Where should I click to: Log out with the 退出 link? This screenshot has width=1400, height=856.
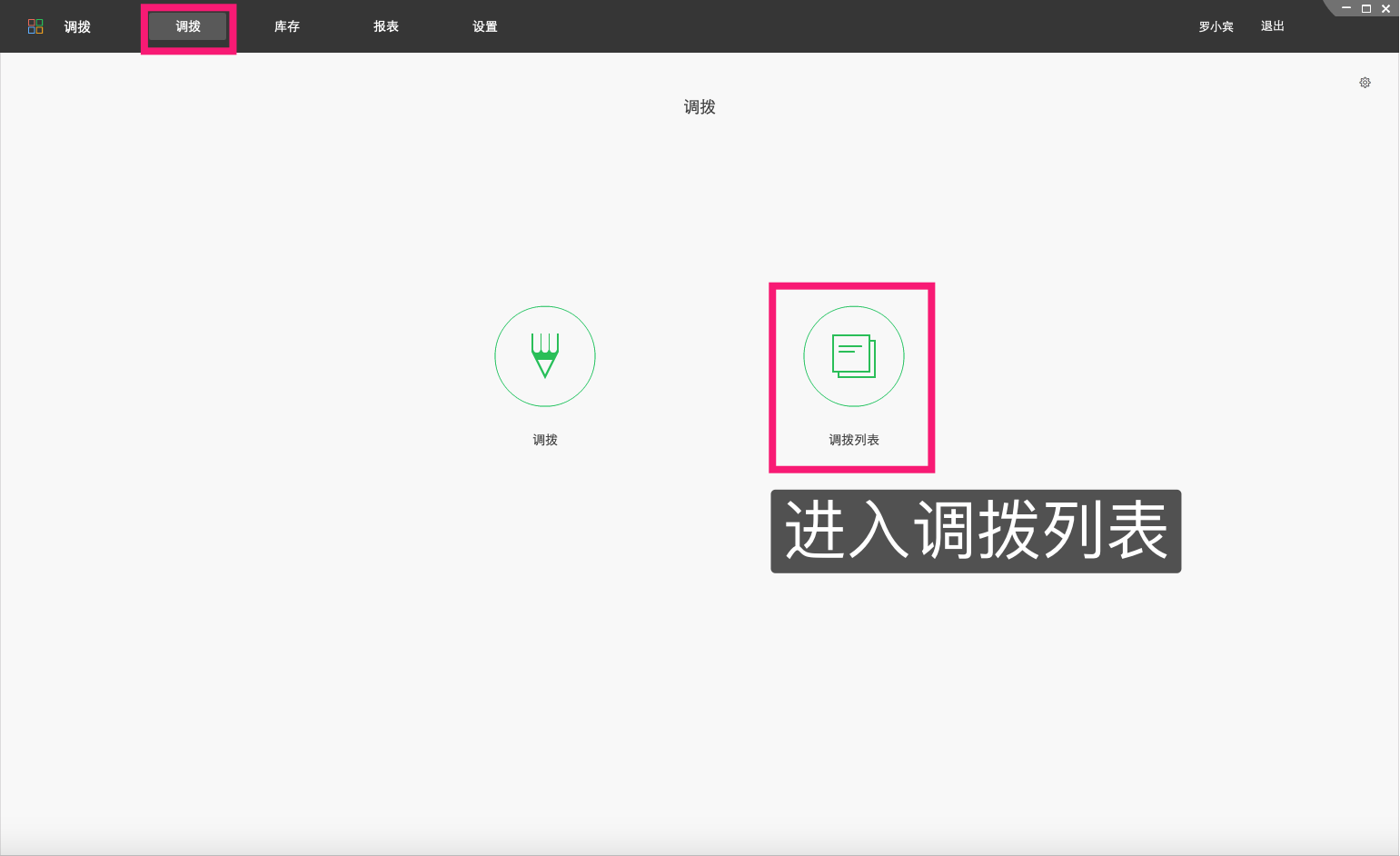(1273, 26)
